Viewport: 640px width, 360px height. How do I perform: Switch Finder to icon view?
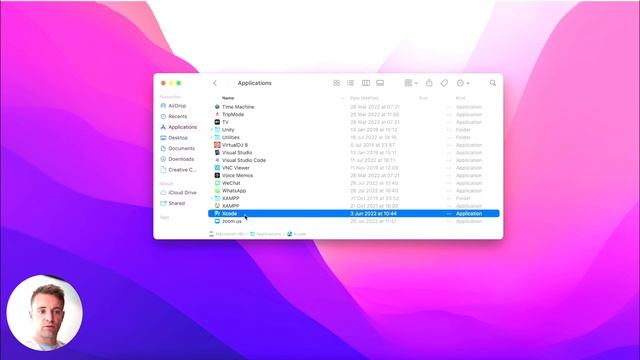(336, 83)
